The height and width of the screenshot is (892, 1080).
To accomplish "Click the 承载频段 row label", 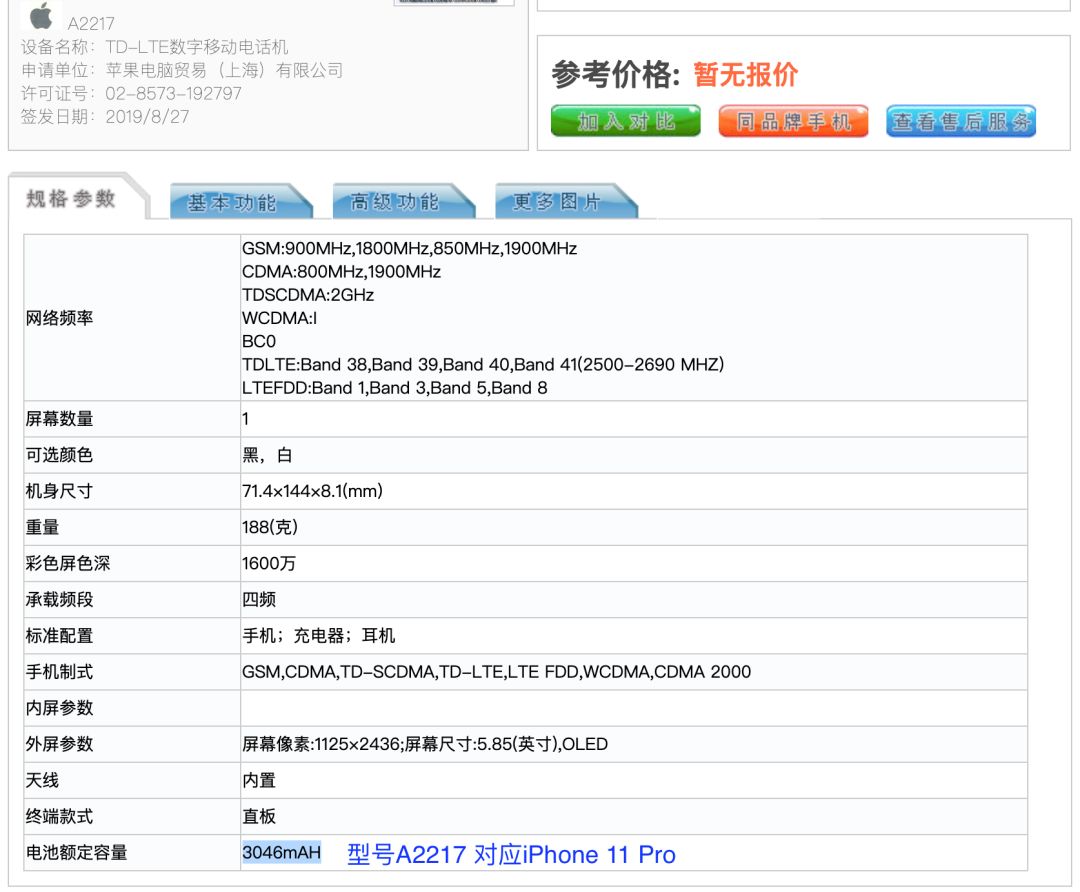I will click(59, 600).
